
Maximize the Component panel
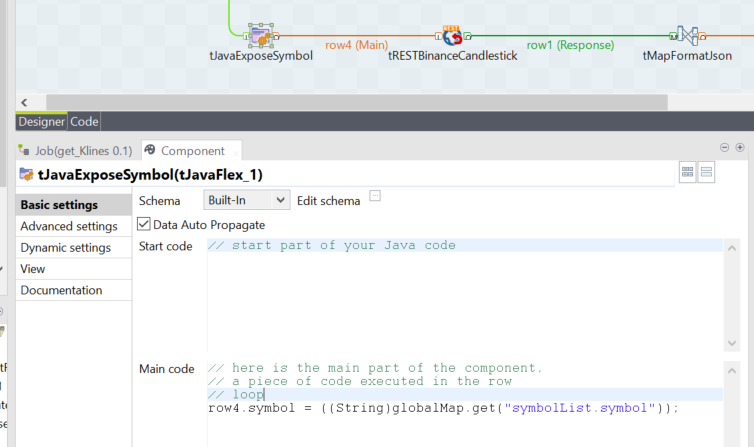click(740, 148)
